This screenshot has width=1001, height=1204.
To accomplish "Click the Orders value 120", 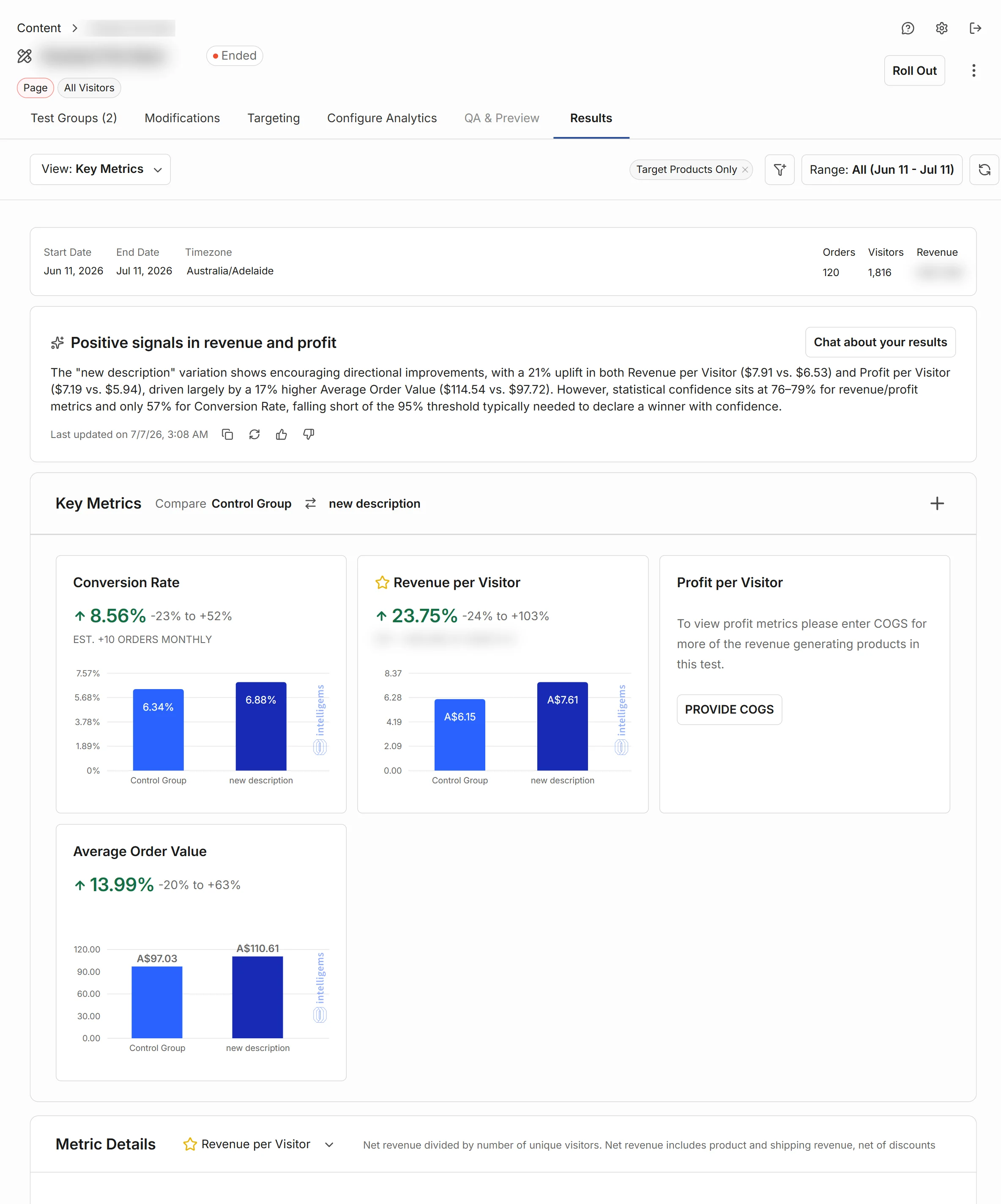I will coord(831,272).
